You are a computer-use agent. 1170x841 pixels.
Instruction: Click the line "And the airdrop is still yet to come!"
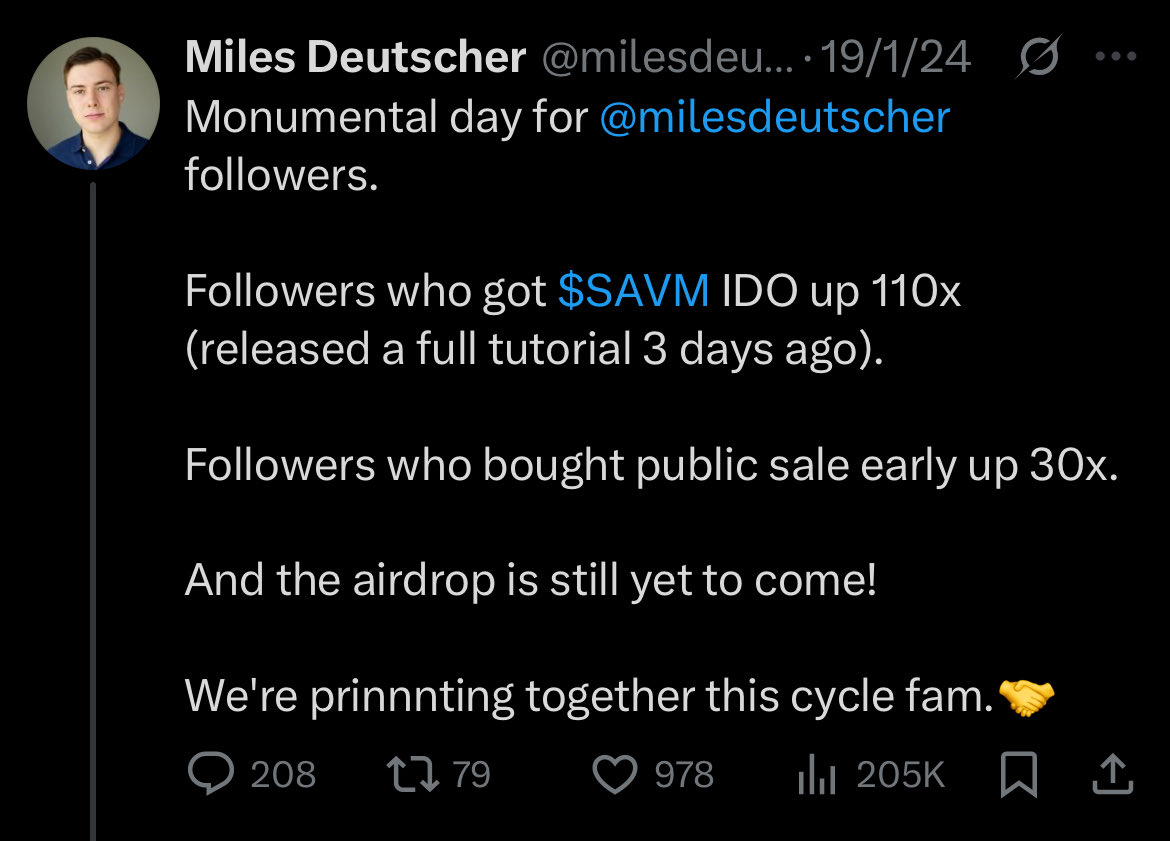click(530, 581)
